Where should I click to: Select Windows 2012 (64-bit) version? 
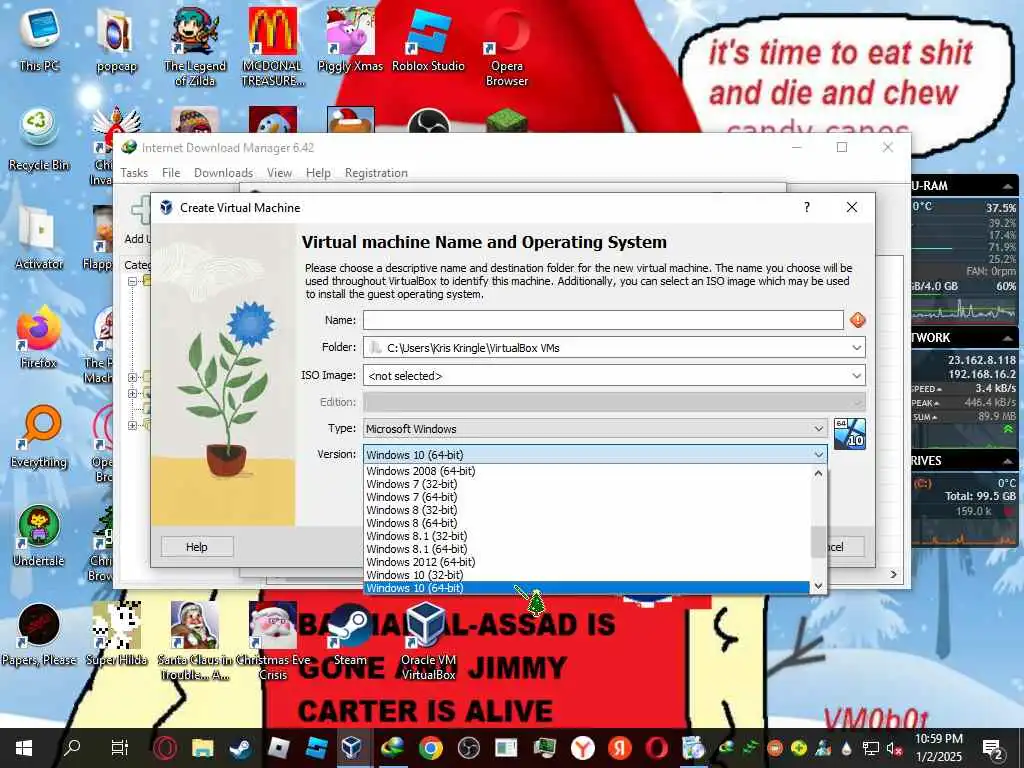pos(586,562)
